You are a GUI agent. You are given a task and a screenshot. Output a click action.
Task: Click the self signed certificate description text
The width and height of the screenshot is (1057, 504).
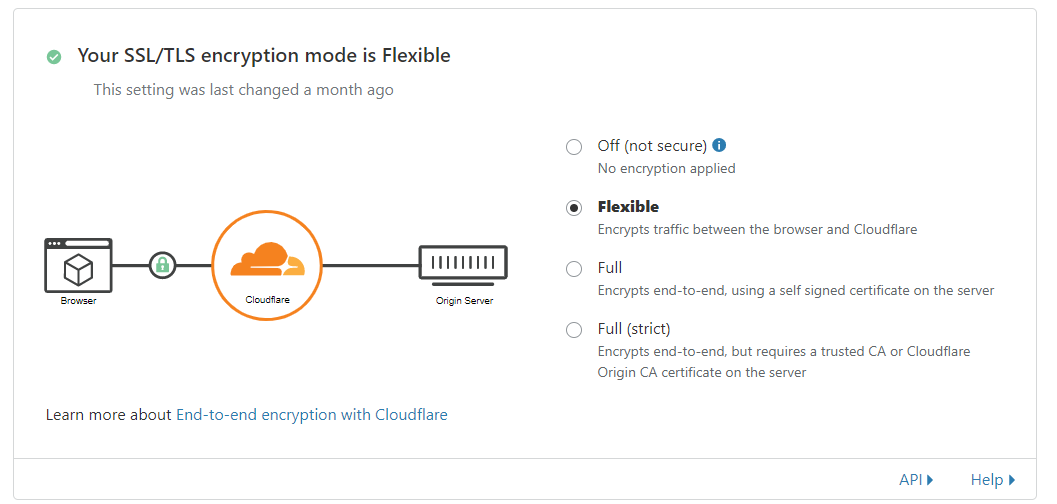click(x=795, y=290)
